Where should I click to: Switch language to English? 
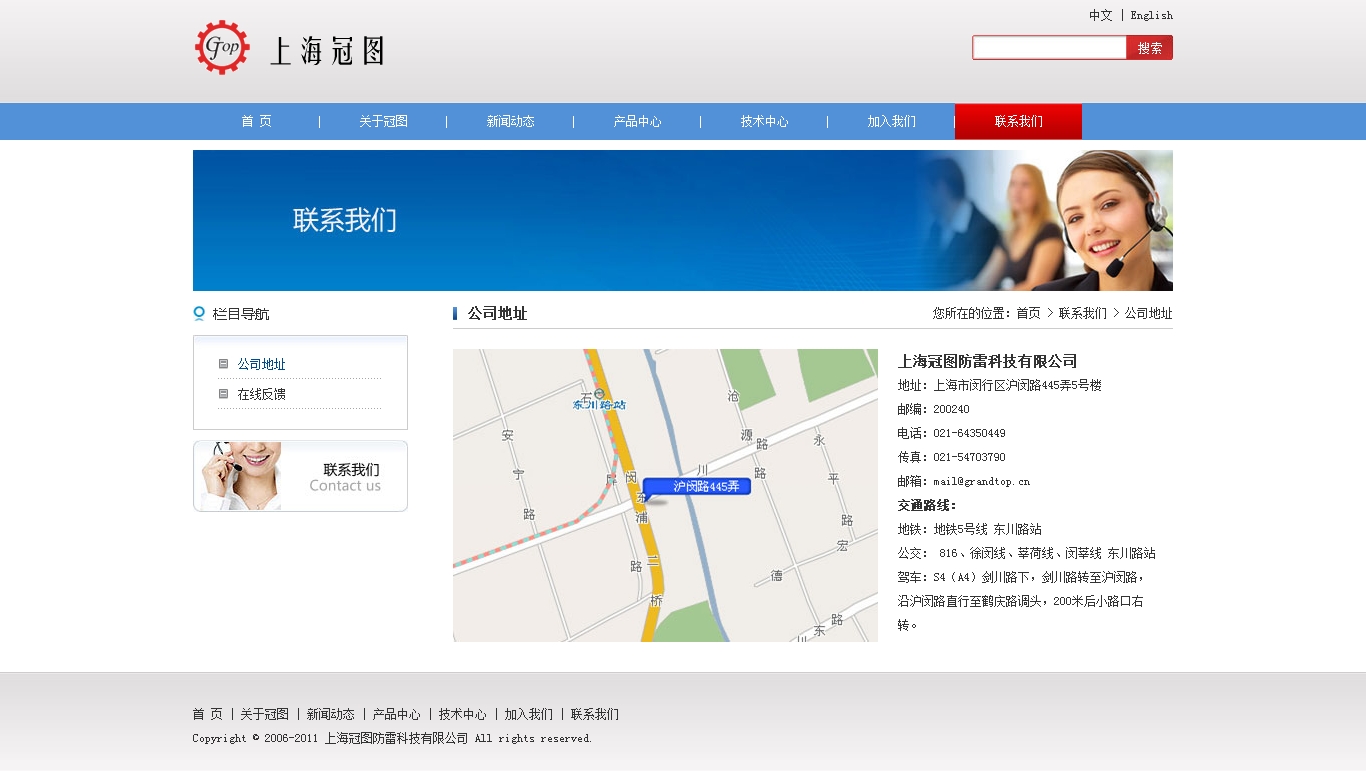[1151, 15]
